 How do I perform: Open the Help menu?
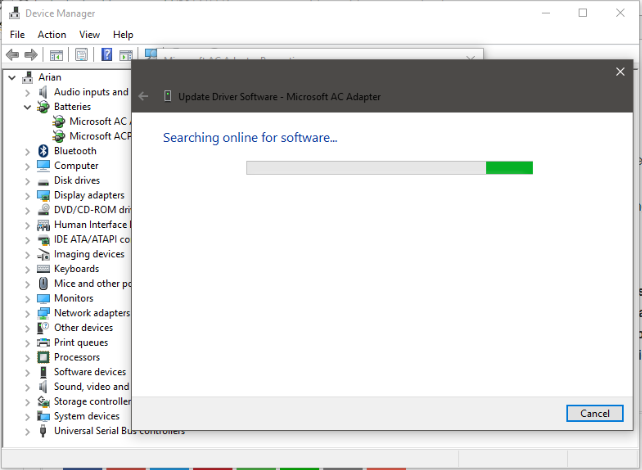coord(123,35)
